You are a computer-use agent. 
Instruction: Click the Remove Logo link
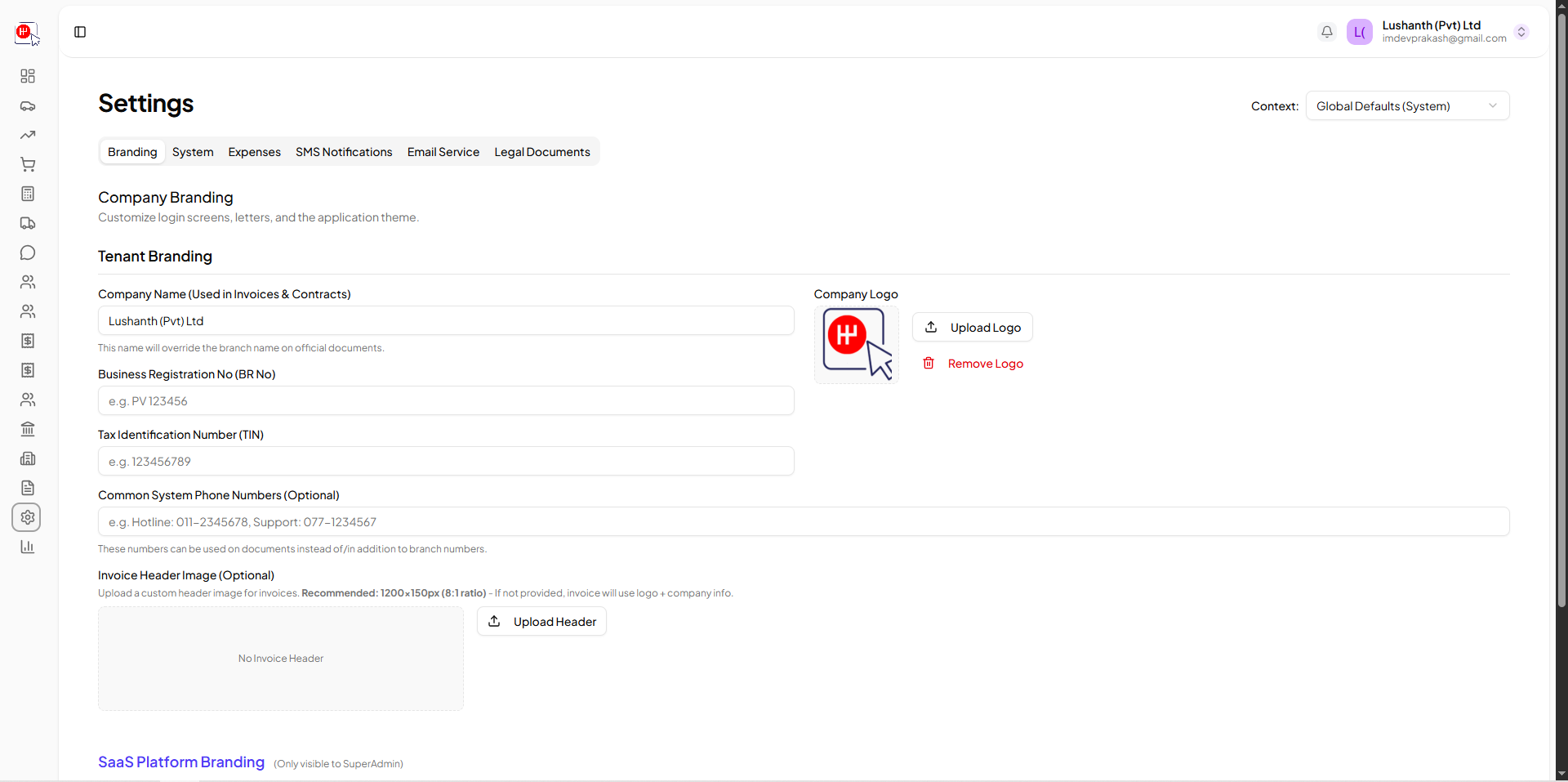click(x=973, y=364)
